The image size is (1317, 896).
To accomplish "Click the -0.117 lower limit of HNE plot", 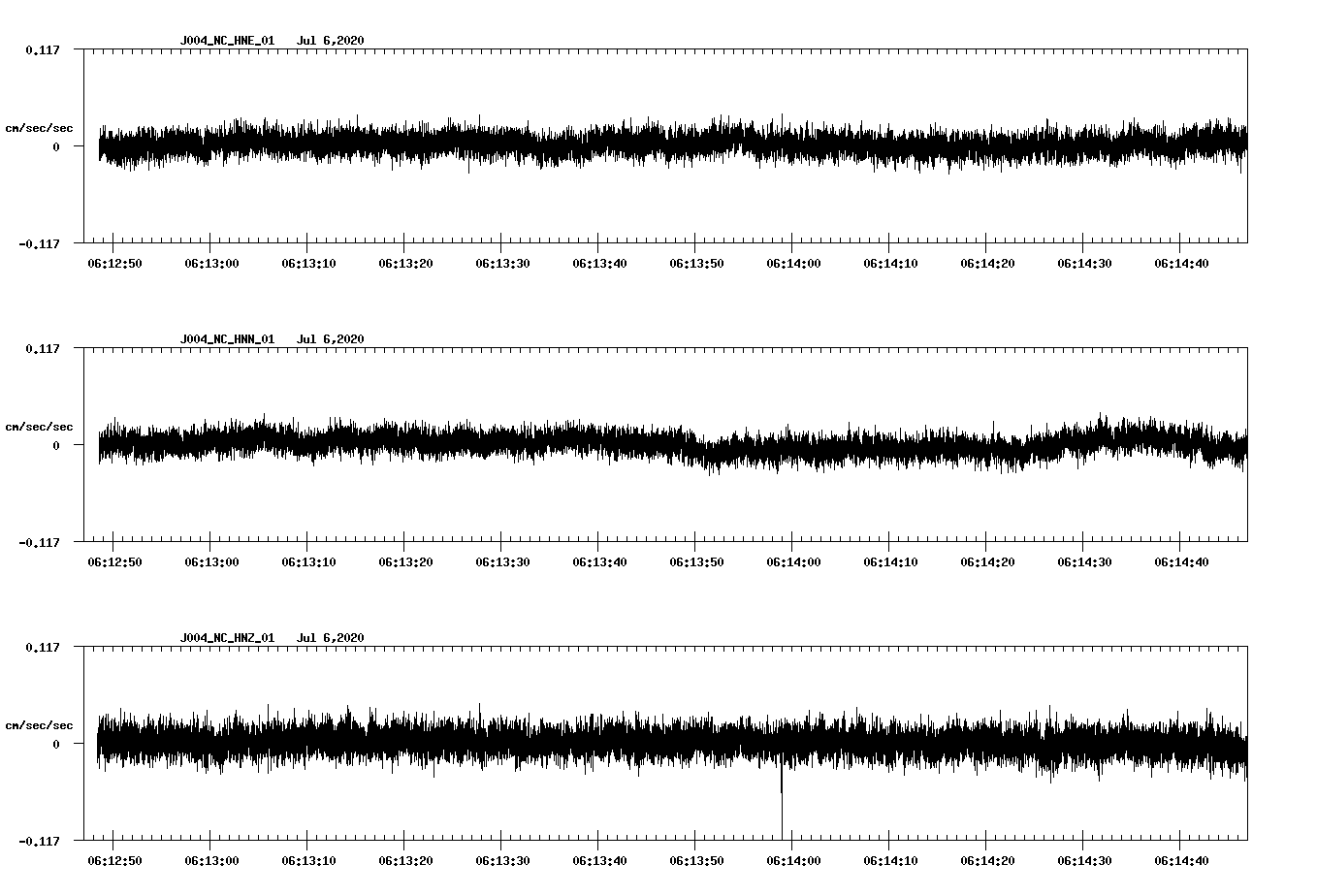I will [39, 244].
